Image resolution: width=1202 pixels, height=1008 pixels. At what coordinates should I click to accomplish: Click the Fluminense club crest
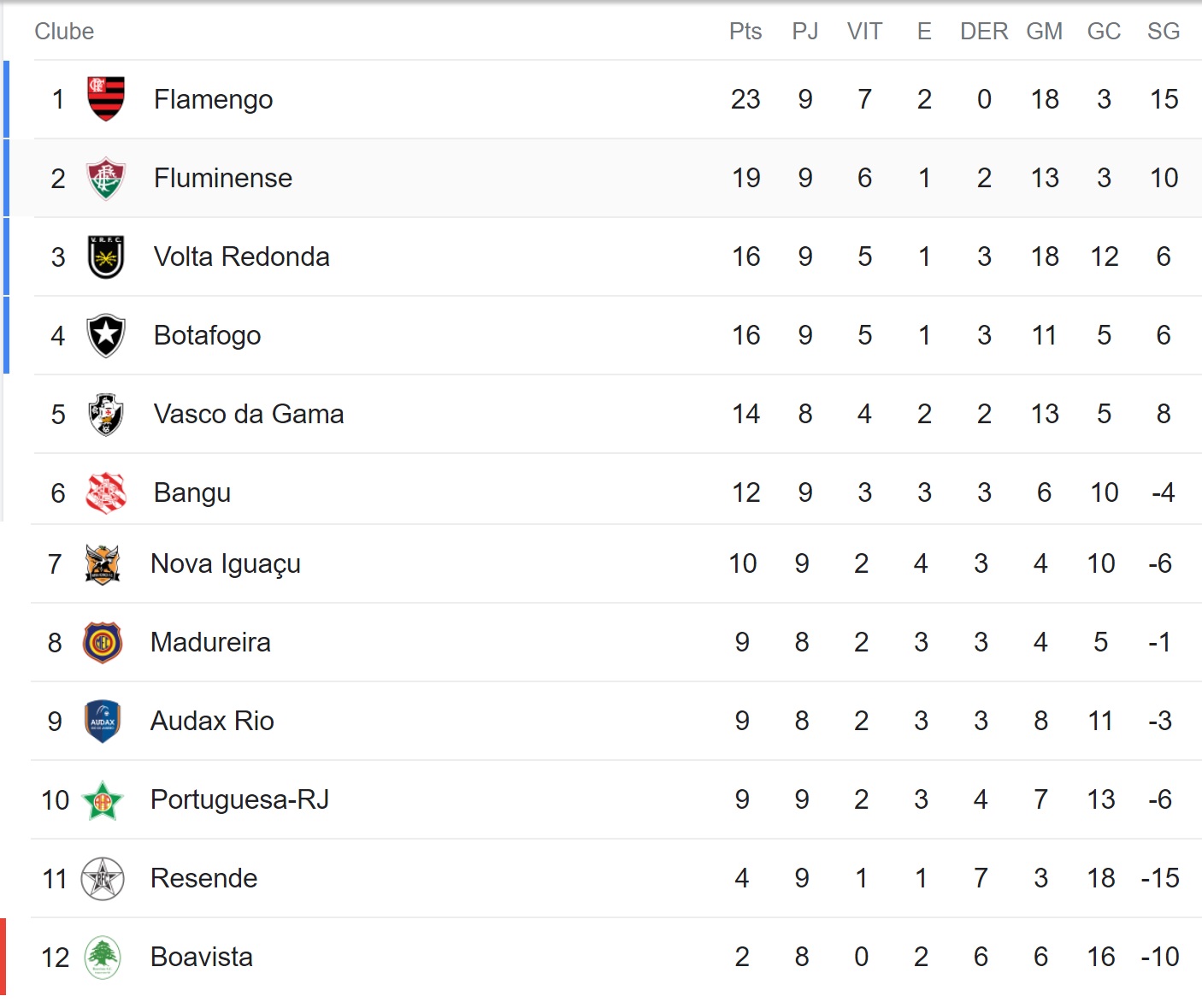pyautogui.click(x=106, y=178)
